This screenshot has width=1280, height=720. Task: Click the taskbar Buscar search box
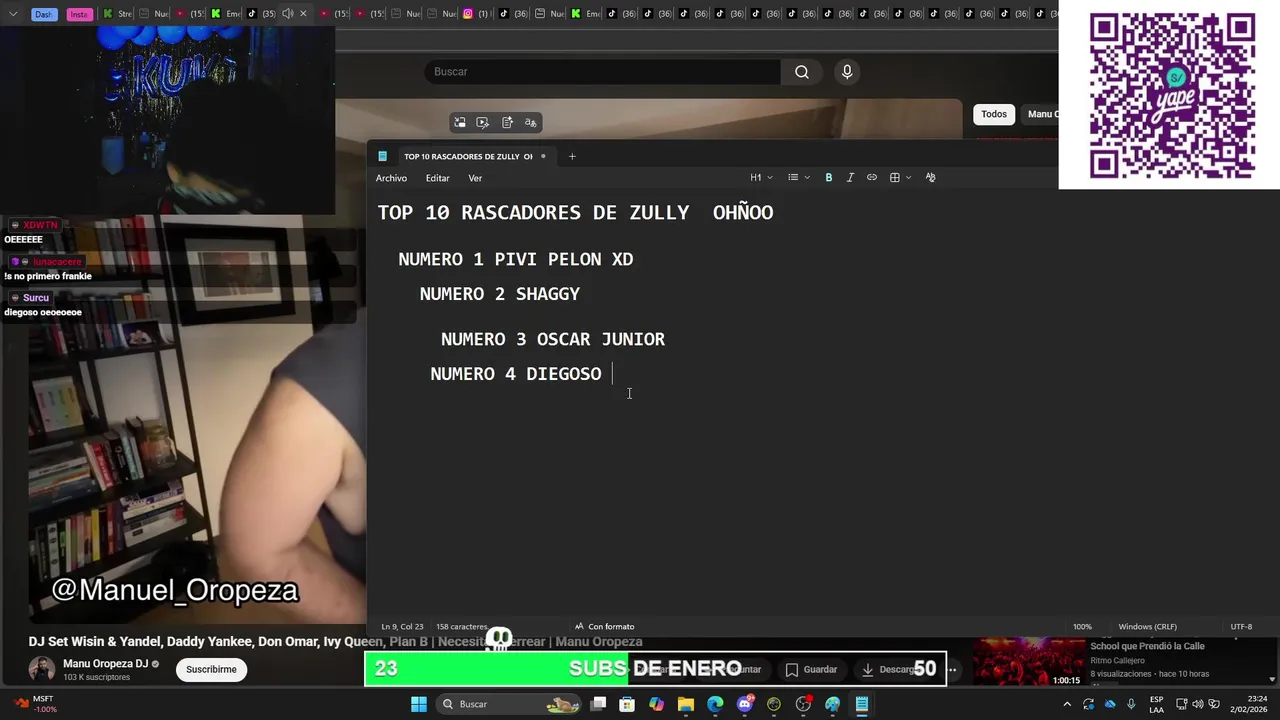pyautogui.click(x=510, y=704)
